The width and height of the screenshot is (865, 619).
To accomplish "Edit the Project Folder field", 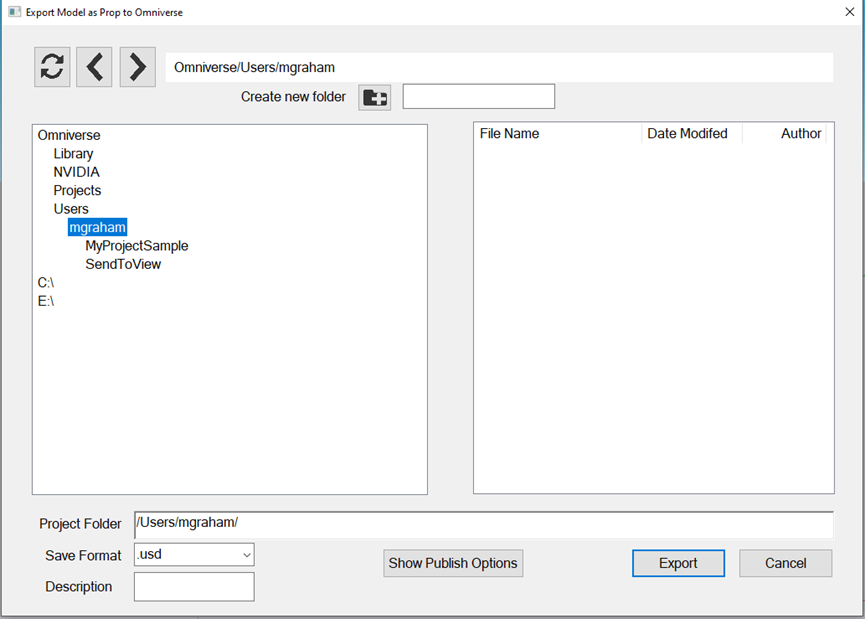I will point(484,524).
